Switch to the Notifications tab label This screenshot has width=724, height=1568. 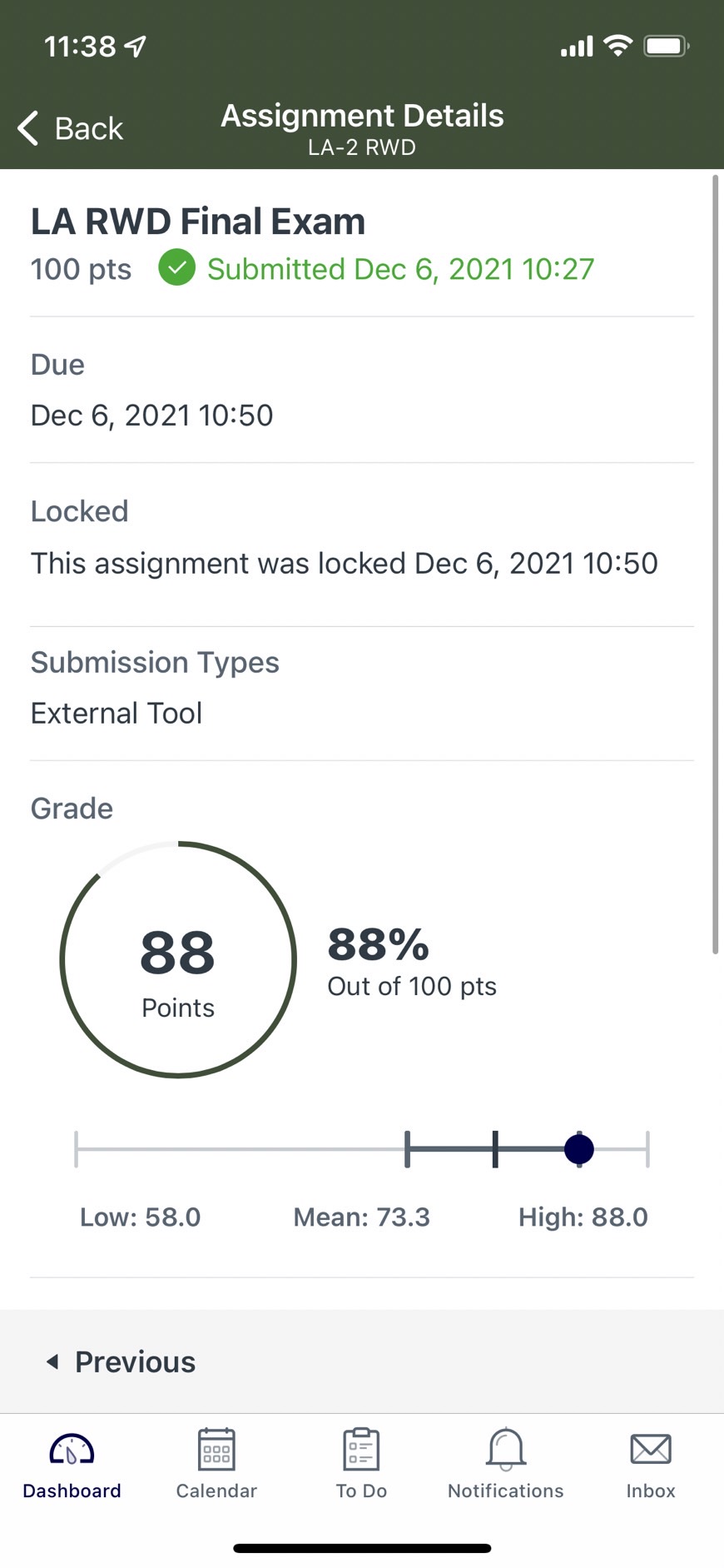[506, 1491]
